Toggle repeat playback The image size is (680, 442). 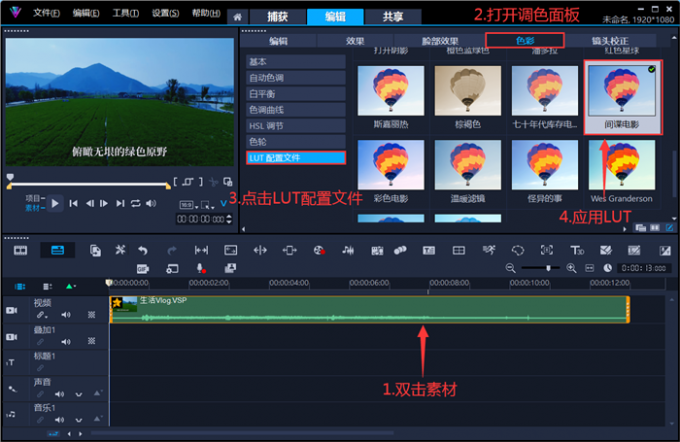(136, 203)
